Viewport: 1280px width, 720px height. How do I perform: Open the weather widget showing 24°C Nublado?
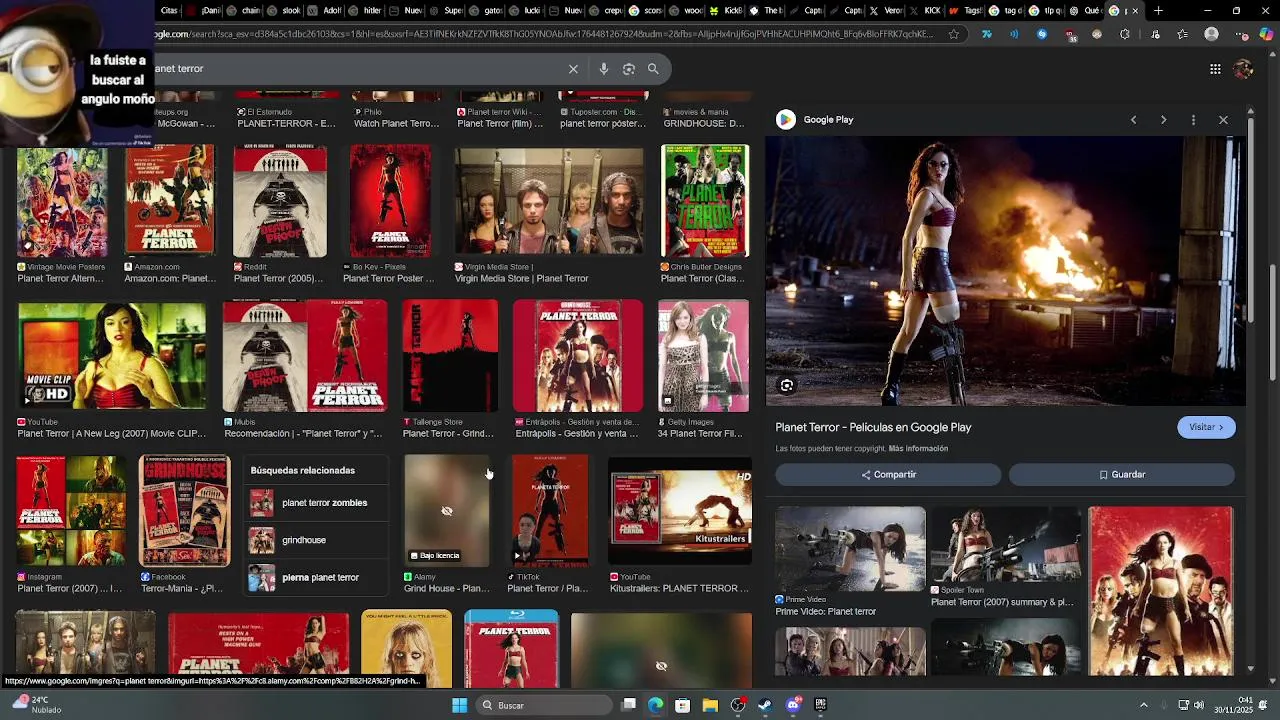[36, 705]
